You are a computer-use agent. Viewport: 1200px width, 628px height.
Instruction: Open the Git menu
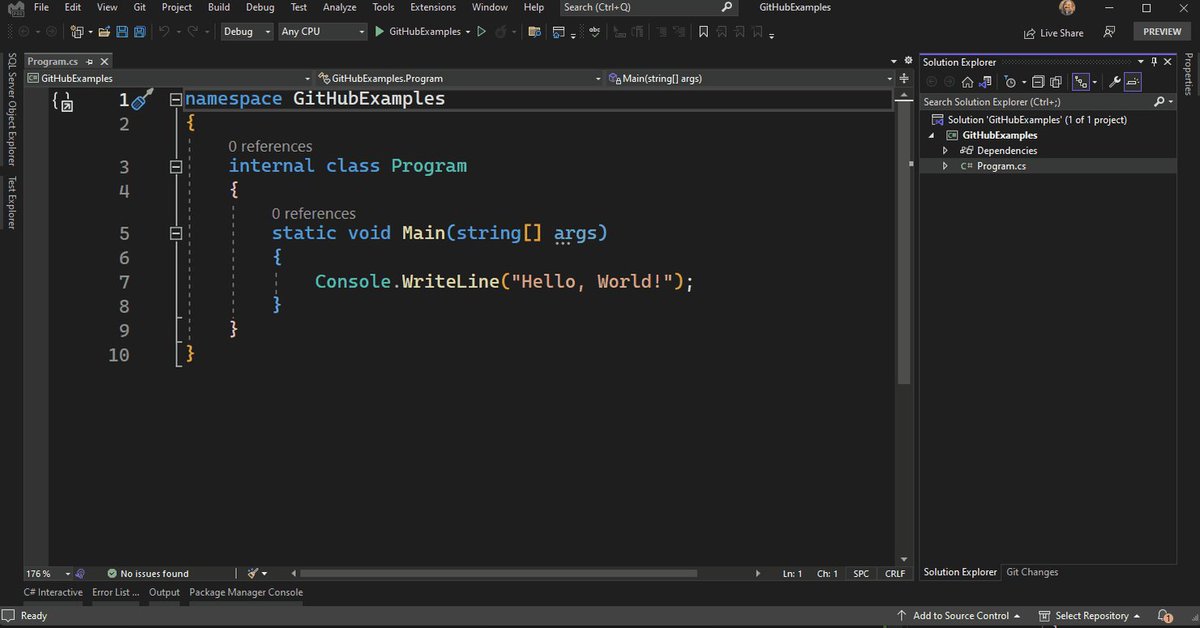pos(140,7)
